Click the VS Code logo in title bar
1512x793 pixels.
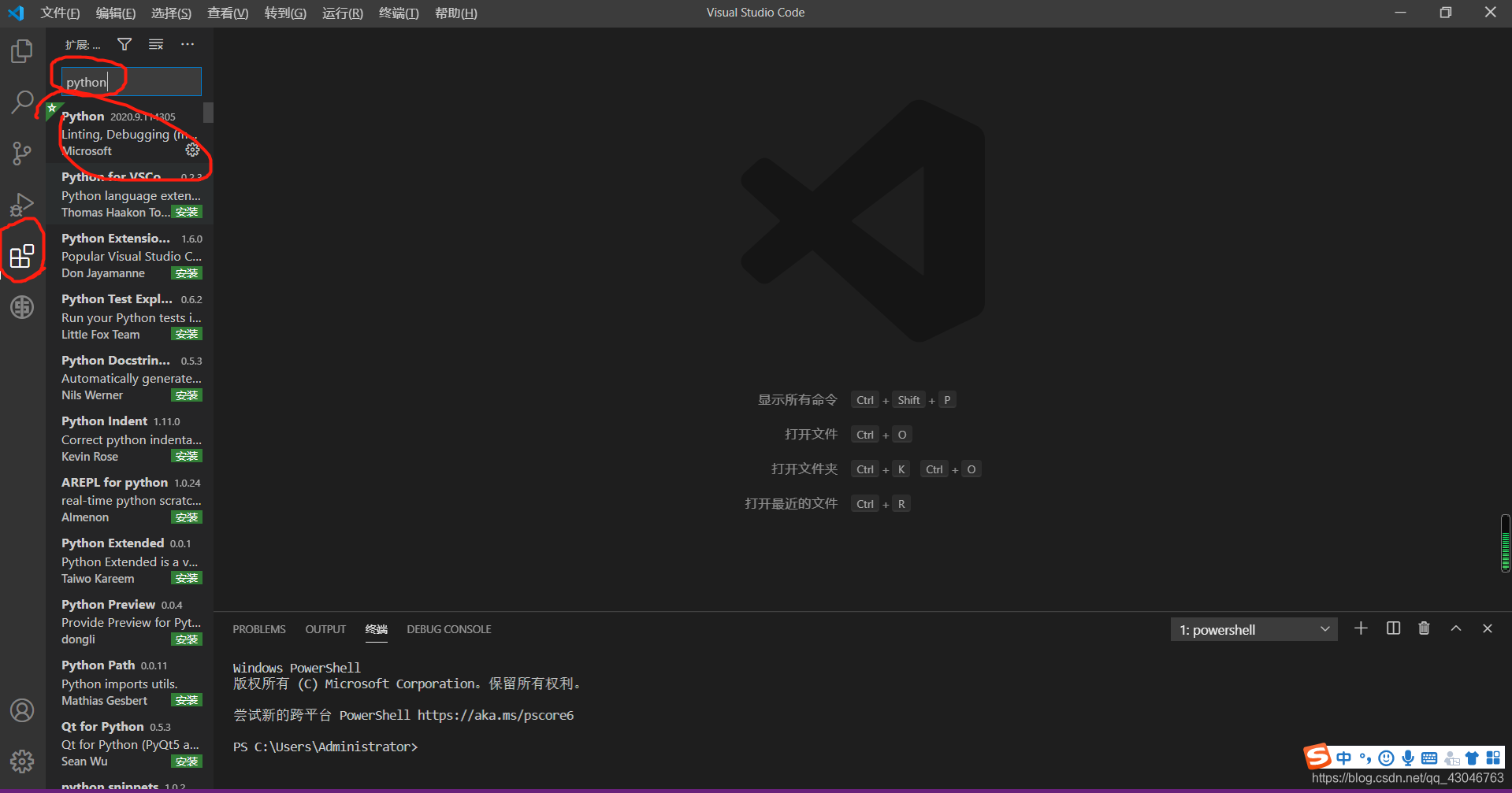click(17, 13)
